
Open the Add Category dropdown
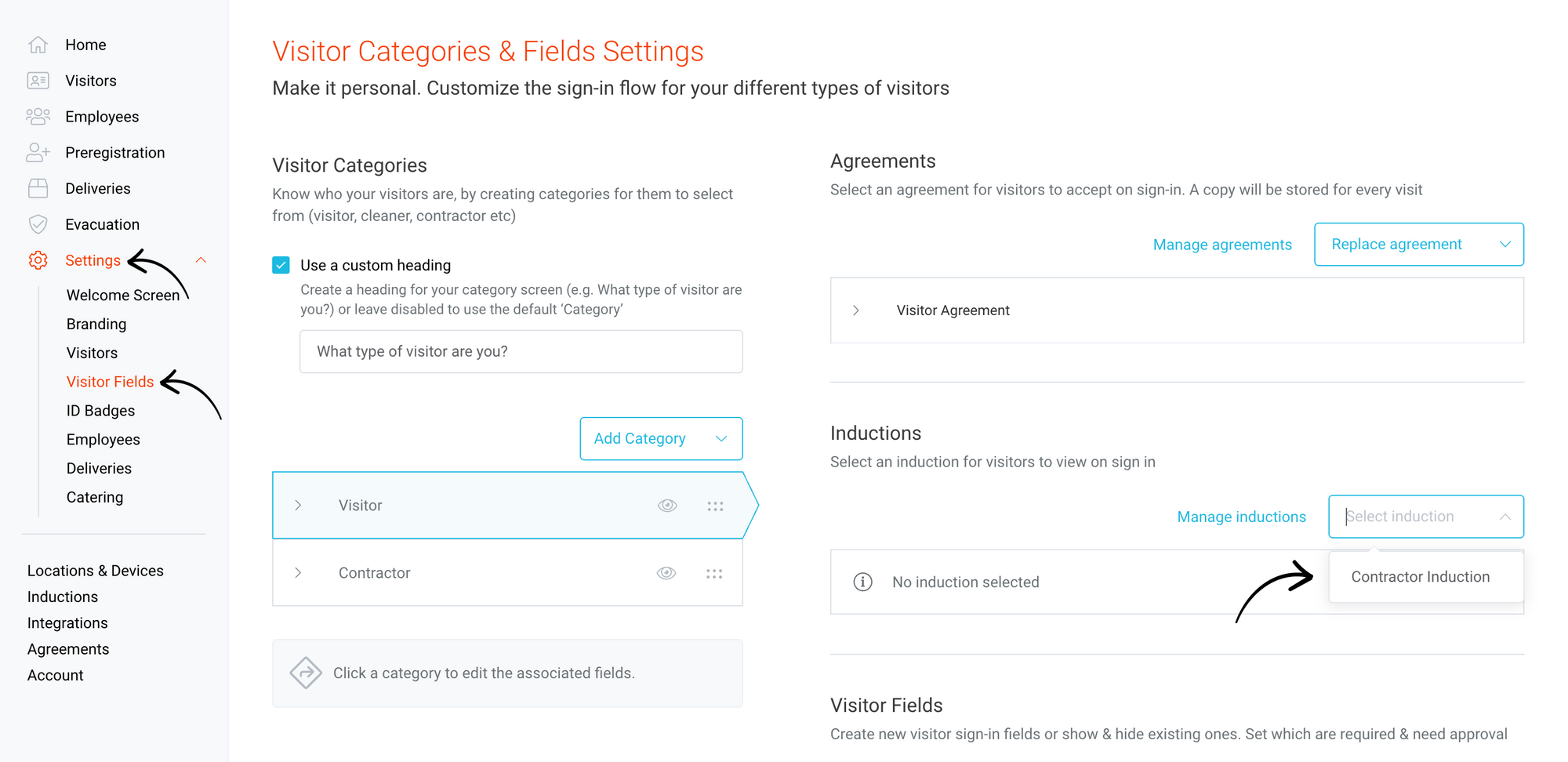pos(661,439)
